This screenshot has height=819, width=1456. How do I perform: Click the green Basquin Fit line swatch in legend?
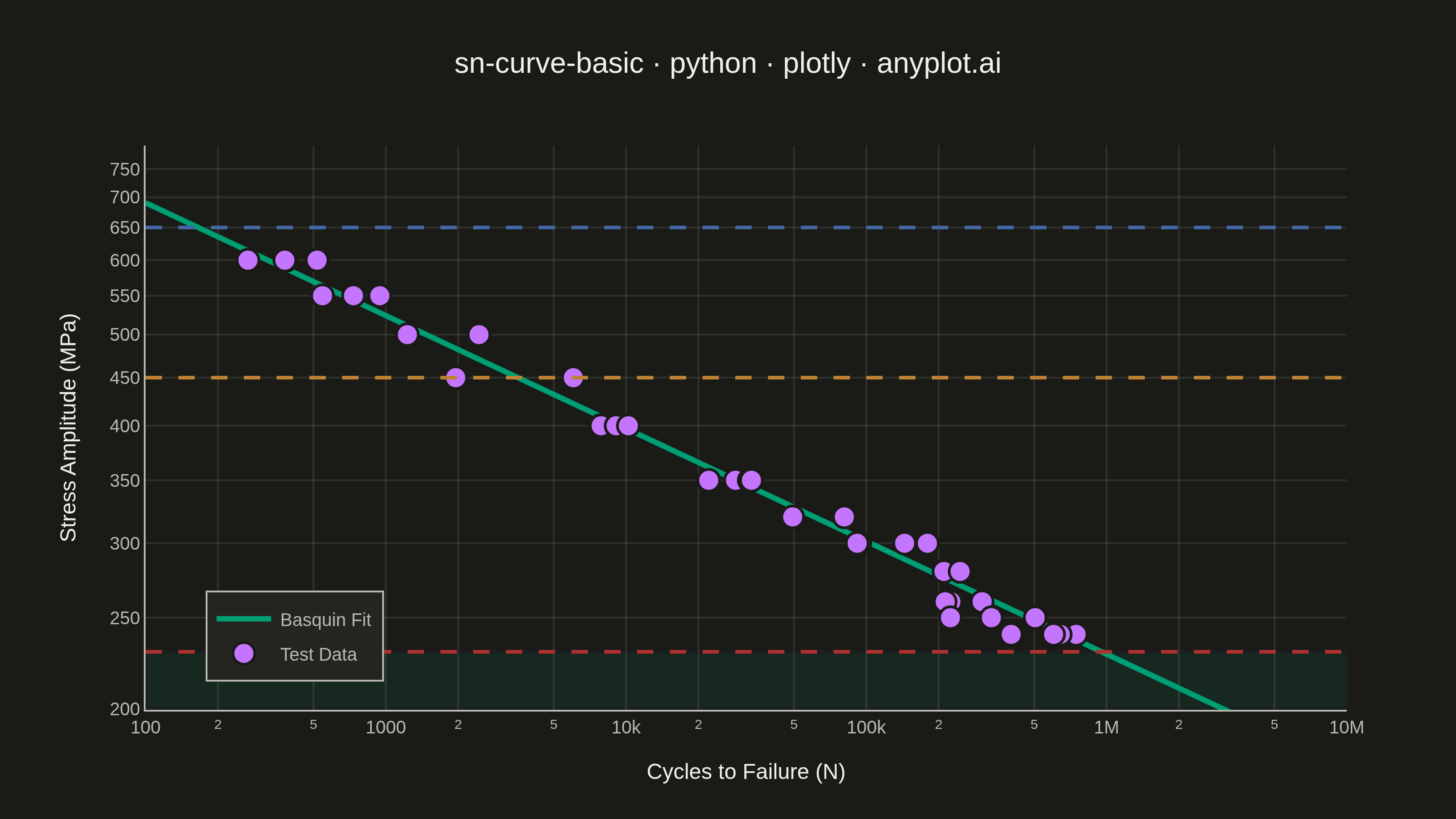pyautogui.click(x=243, y=619)
